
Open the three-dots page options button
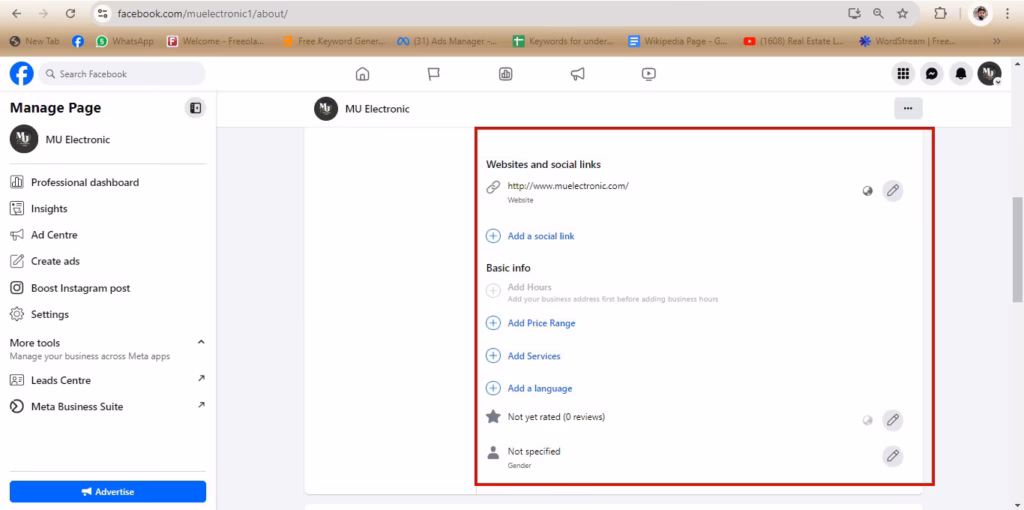coord(908,108)
